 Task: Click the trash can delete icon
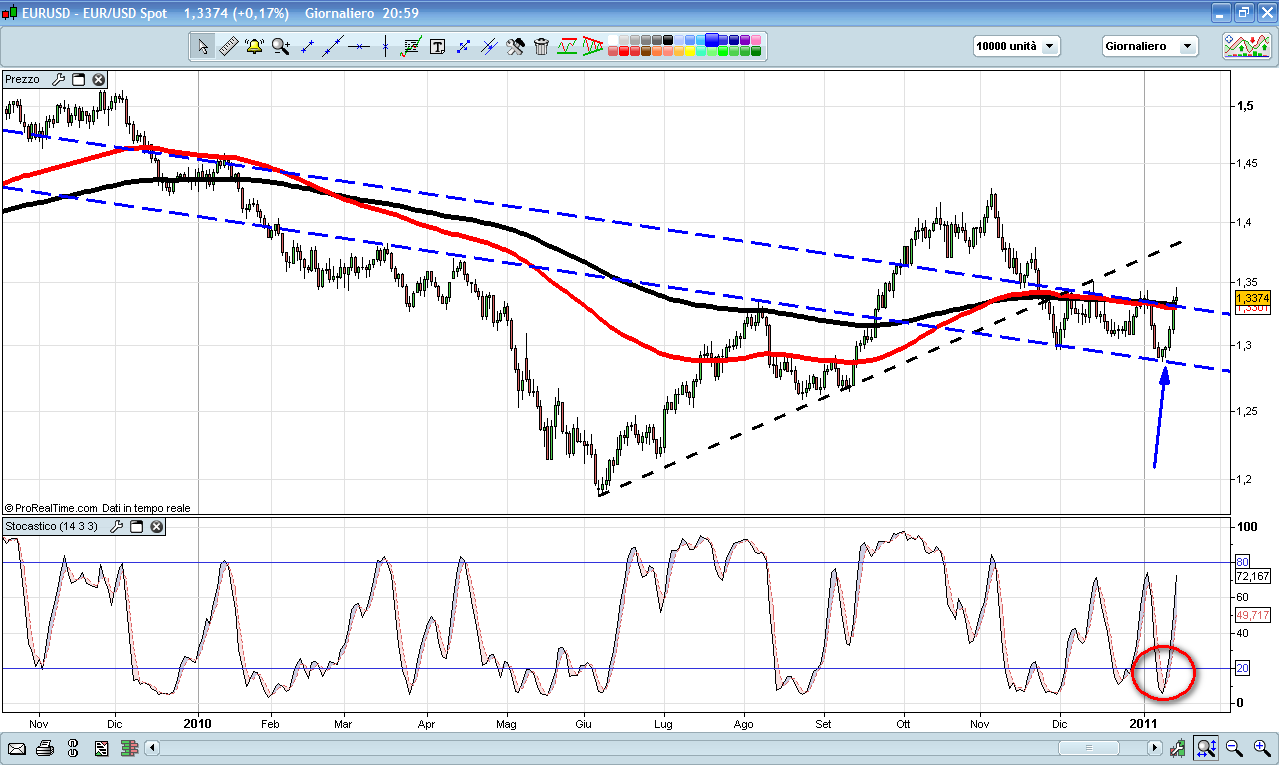click(x=541, y=46)
